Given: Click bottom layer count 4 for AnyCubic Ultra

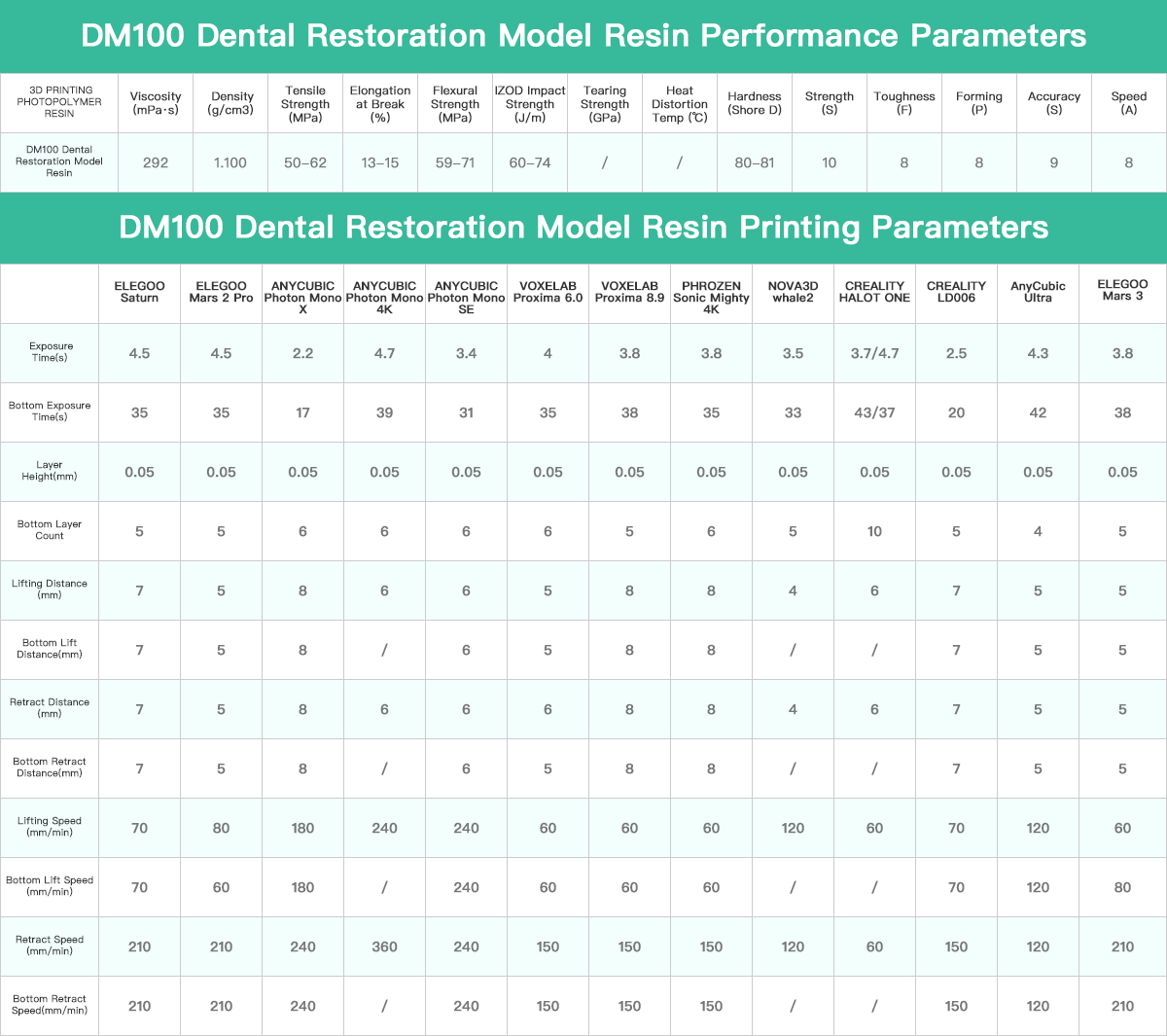Looking at the screenshot, I should 1039,531.
